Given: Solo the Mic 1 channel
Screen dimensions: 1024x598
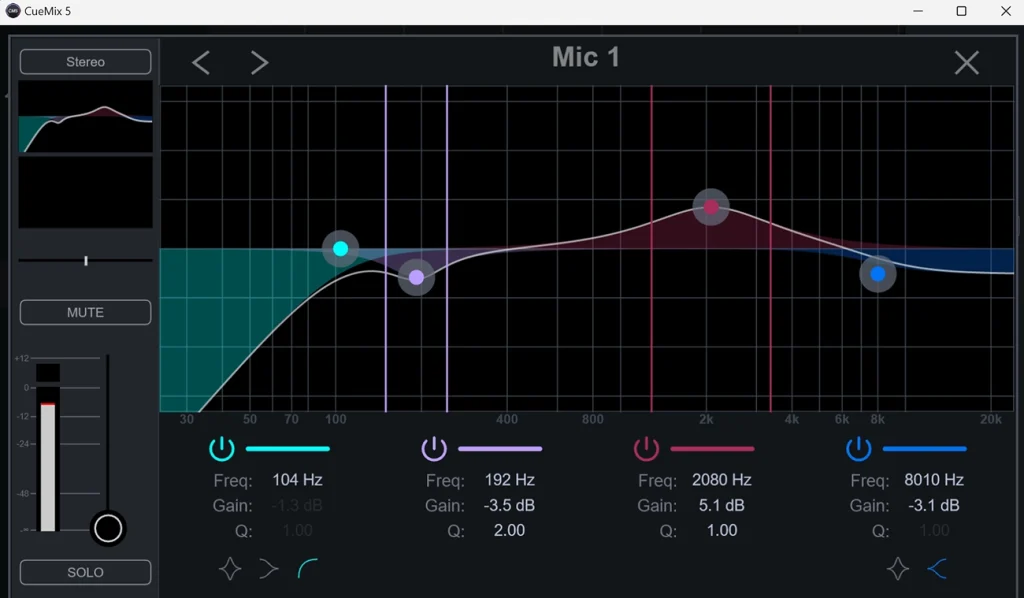Looking at the screenshot, I should (x=85, y=572).
